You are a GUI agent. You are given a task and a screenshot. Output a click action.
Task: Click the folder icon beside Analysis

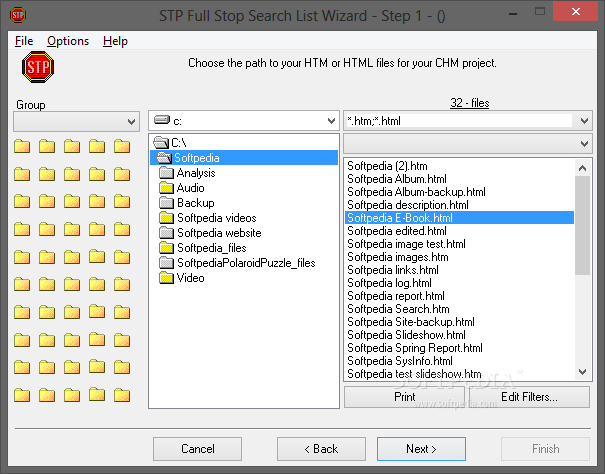click(x=166, y=173)
